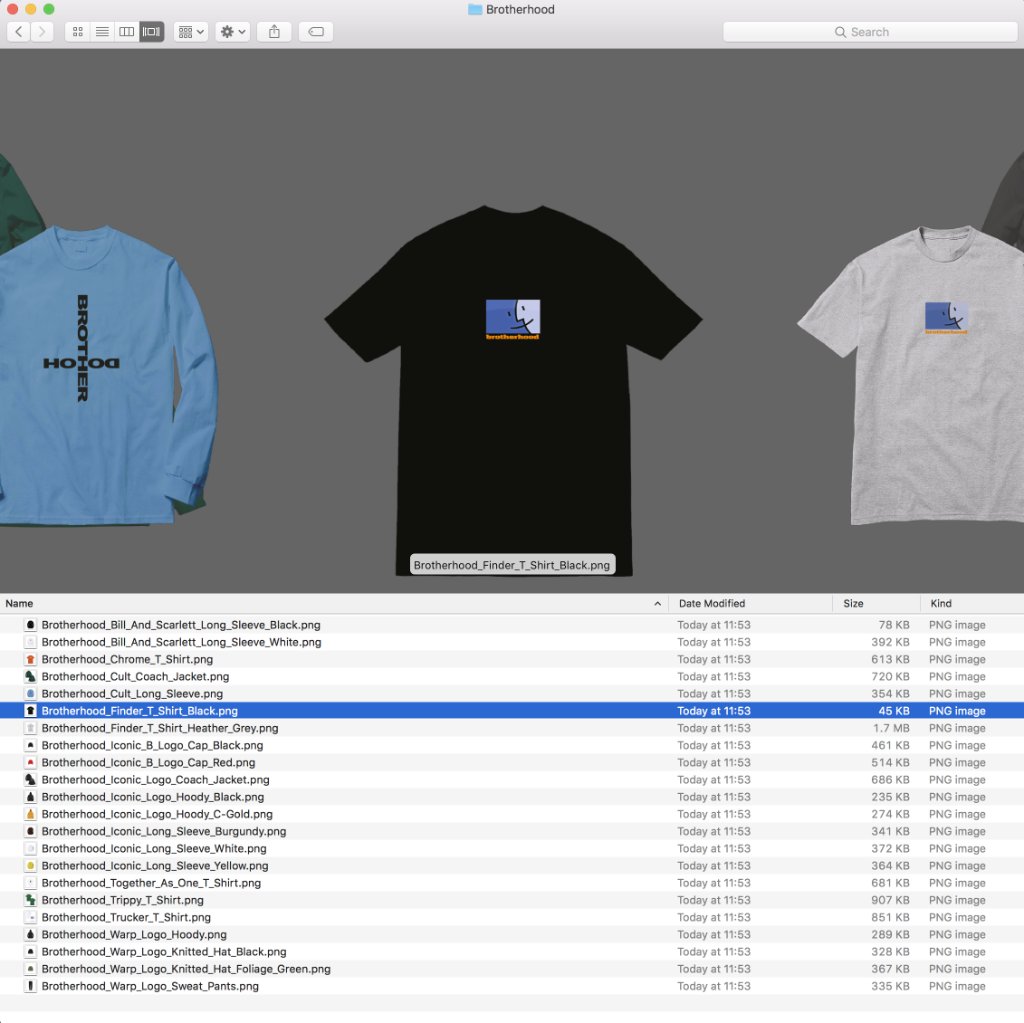
Task: Click the 45 KB size in selected row
Action: tap(893, 711)
